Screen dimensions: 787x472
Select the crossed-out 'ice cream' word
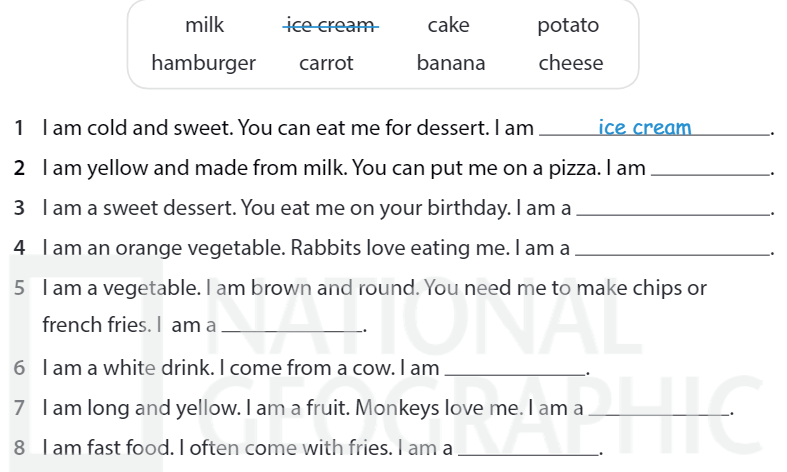(x=330, y=25)
